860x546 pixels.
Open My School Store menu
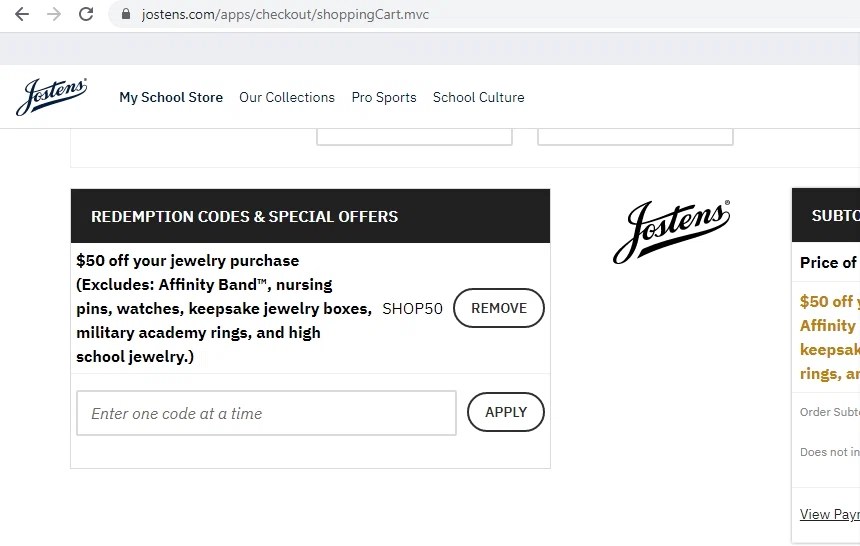(x=171, y=97)
